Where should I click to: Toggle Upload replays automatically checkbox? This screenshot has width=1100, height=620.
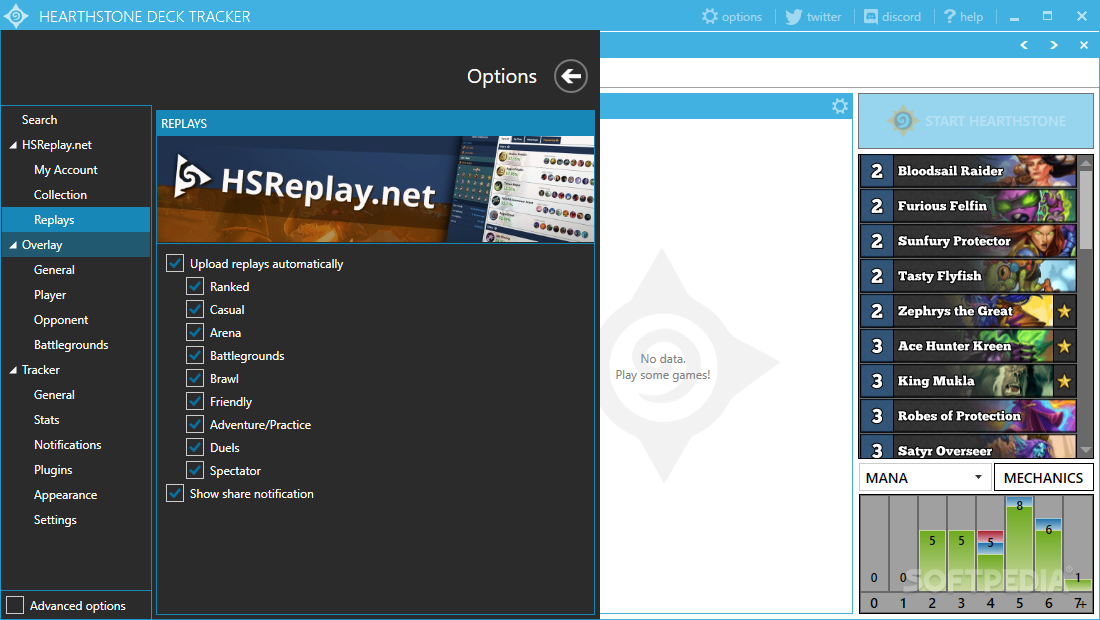[x=175, y=263]
